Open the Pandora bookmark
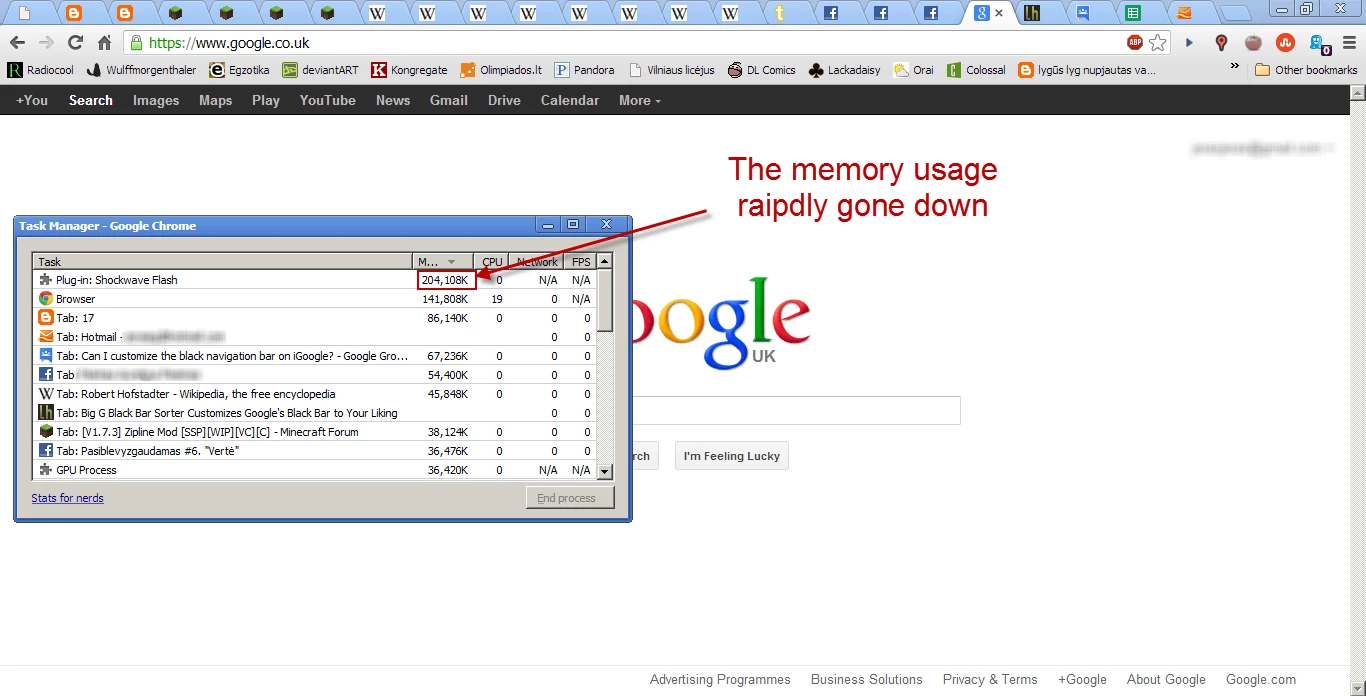Viewport: 1366px width, 696px height. [x=585, y=70]
